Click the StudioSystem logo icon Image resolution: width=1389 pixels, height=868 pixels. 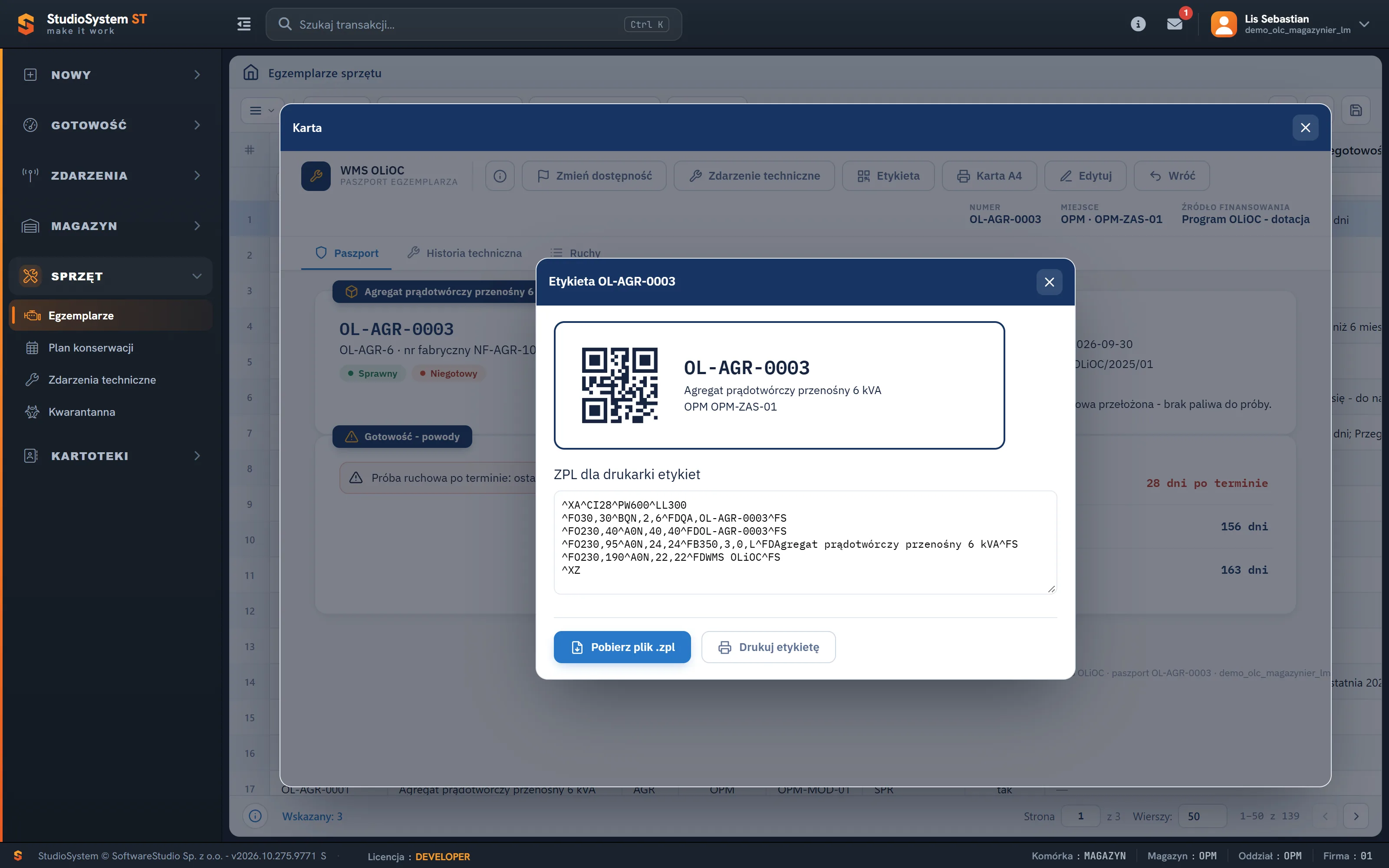(x=25, y=24)
